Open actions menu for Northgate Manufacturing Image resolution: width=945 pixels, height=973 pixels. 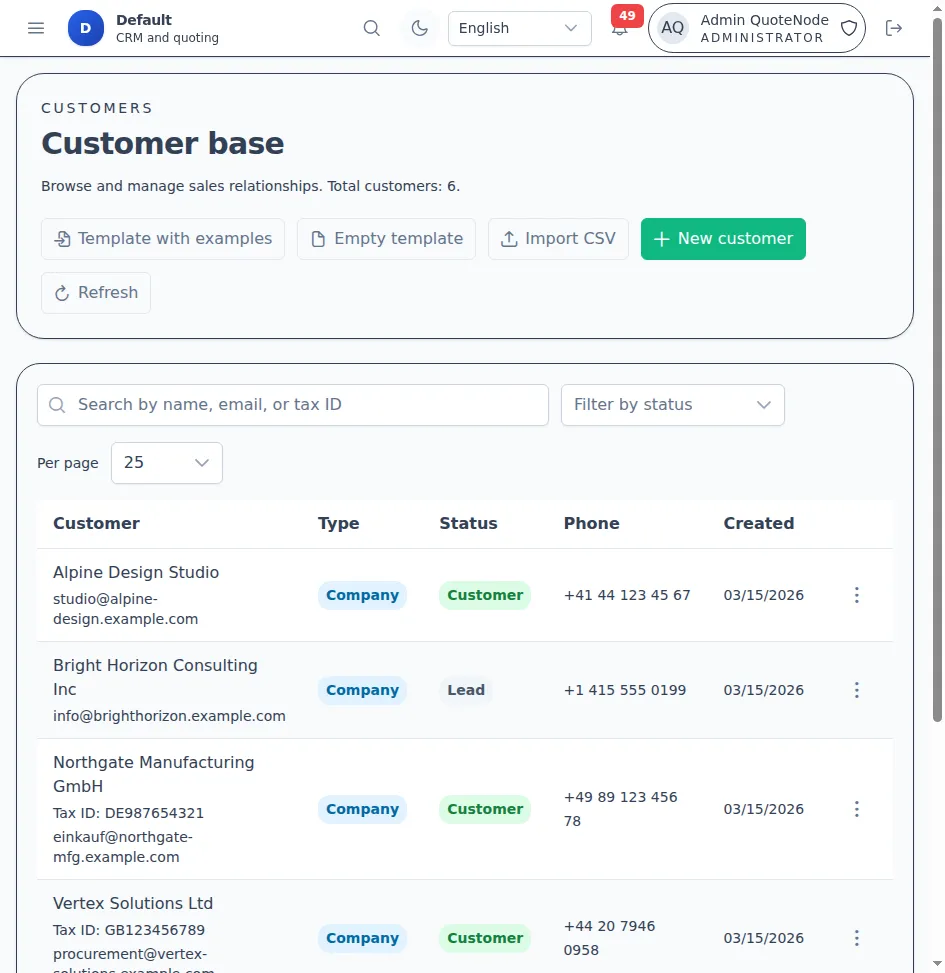point(856,809)
